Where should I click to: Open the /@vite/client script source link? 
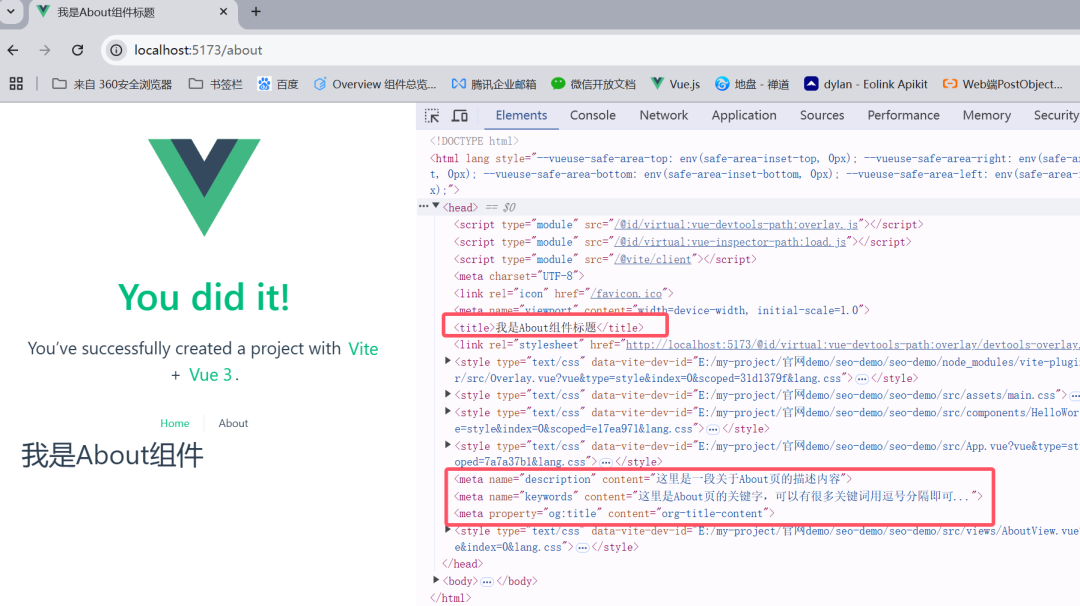[653, 259]
